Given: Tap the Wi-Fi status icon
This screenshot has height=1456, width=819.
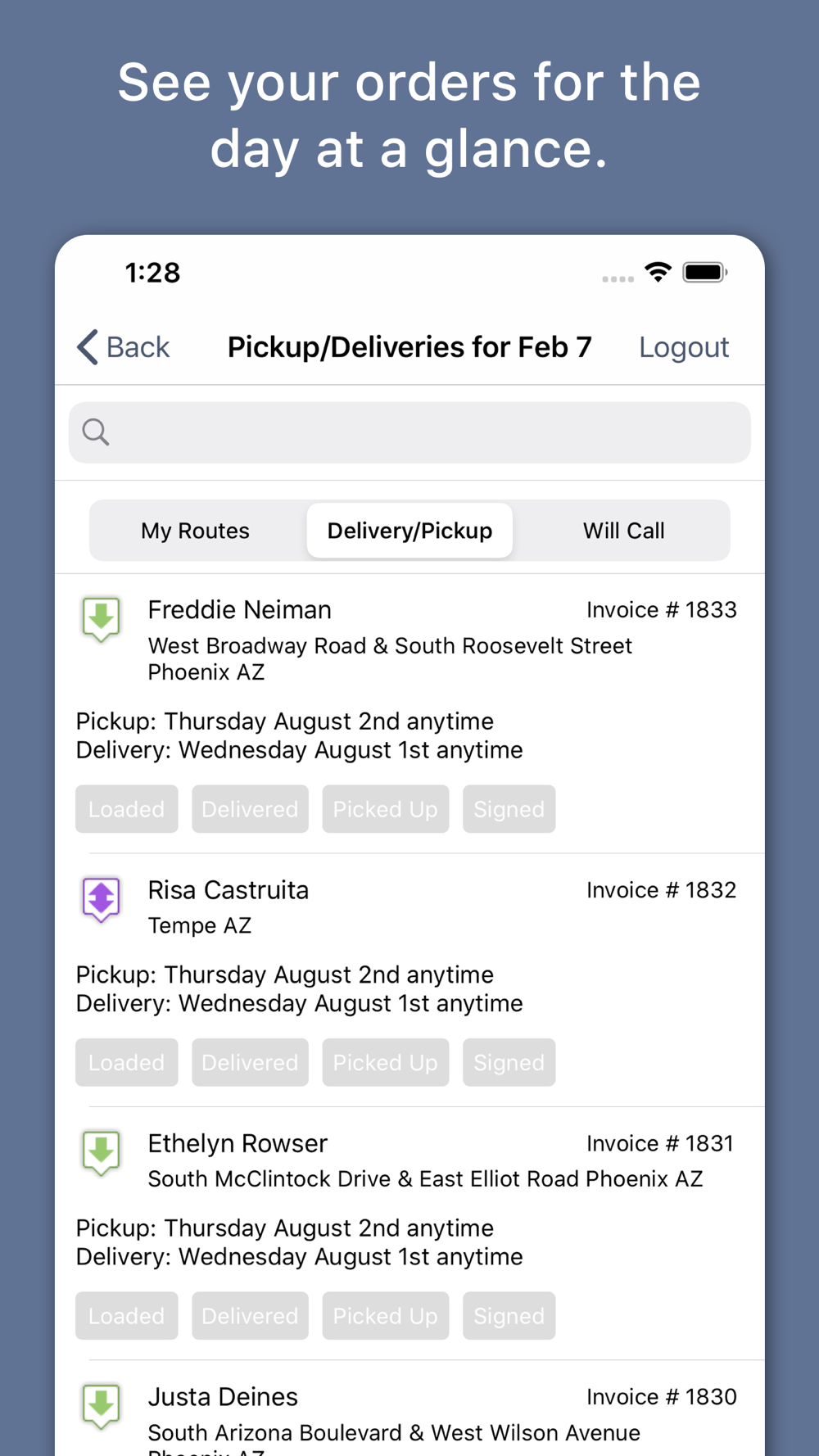Looking at the screenshot, I should (x=658, y=272).
